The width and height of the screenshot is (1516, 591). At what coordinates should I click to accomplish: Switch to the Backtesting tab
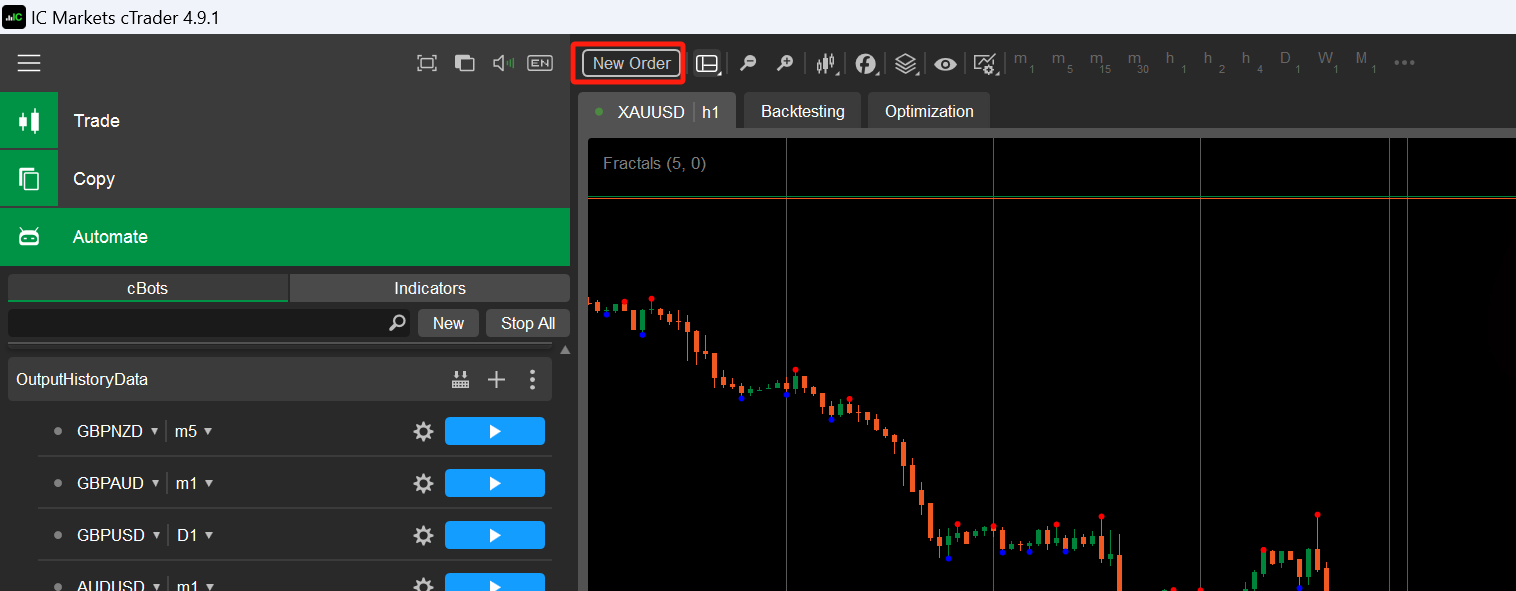point(803,111)
